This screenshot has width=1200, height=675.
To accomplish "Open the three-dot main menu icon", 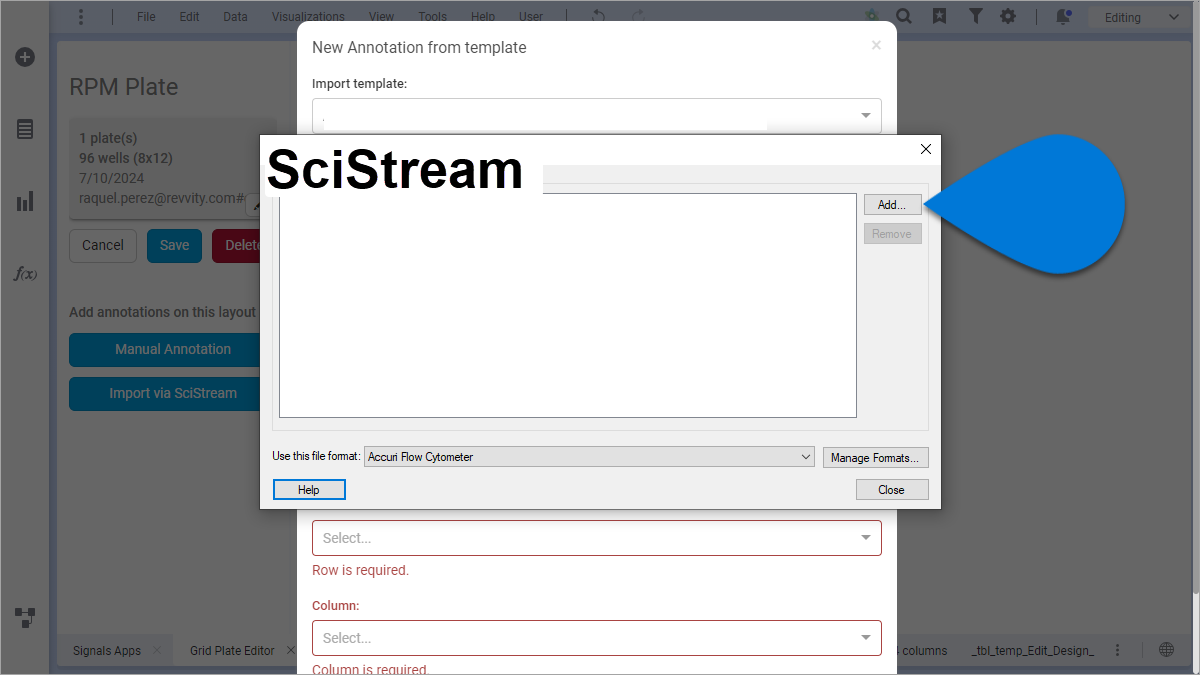I will pyautogui.click(x=81, y=17).
